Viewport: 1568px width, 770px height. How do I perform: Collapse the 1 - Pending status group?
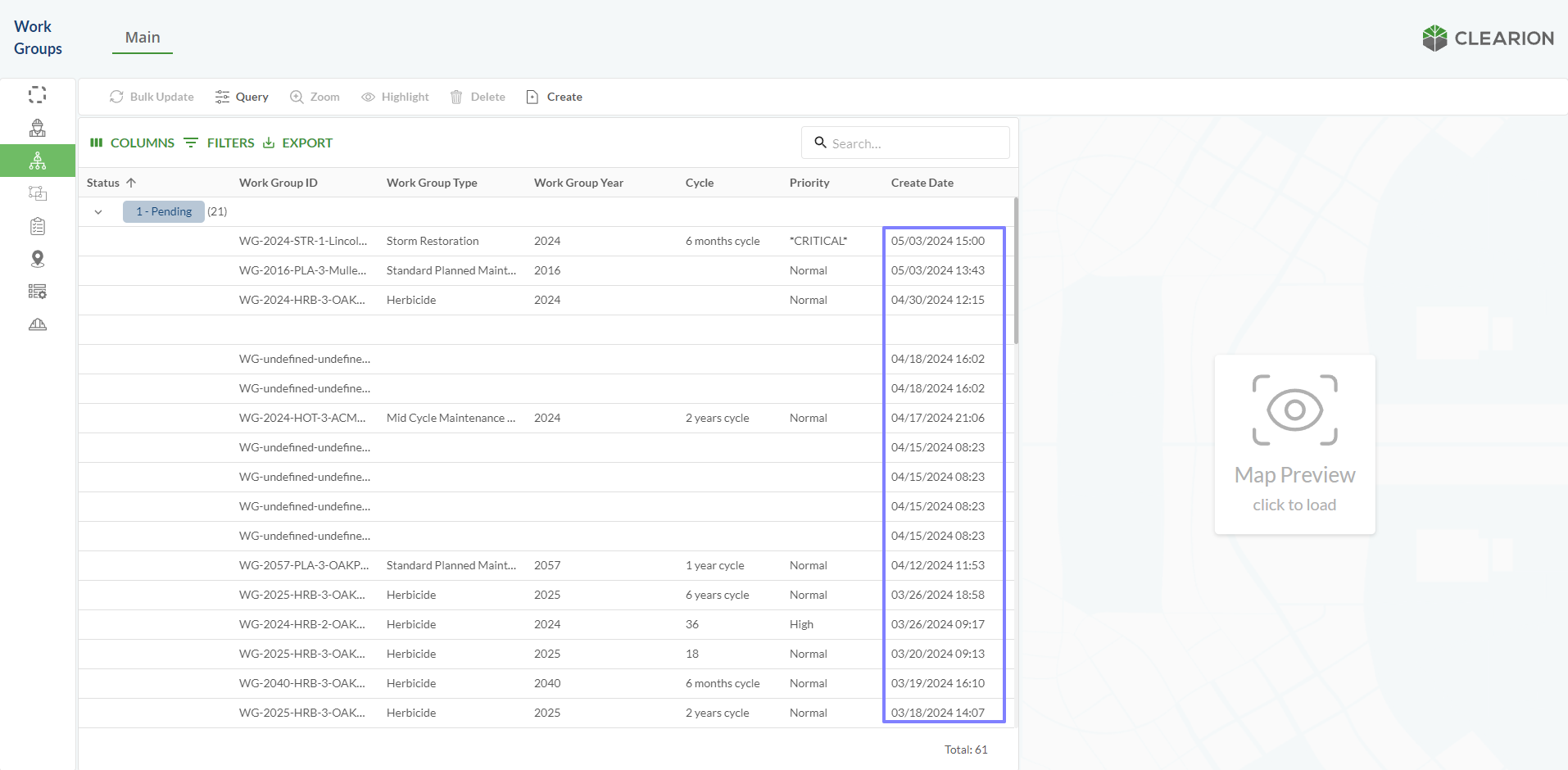[x=98, y=212]
